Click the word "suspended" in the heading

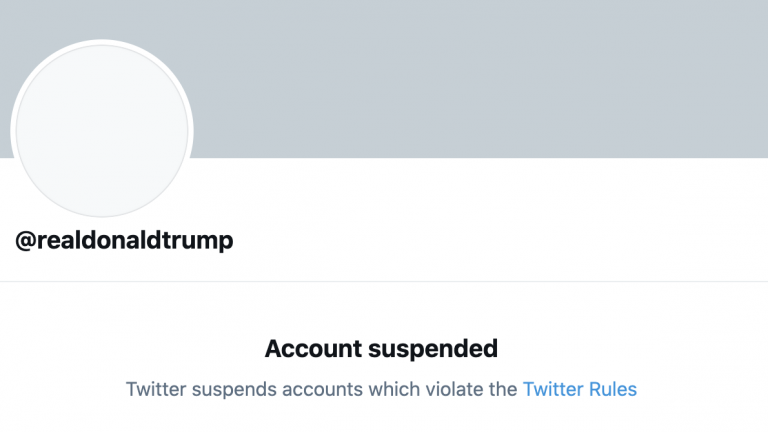point(442,349)
